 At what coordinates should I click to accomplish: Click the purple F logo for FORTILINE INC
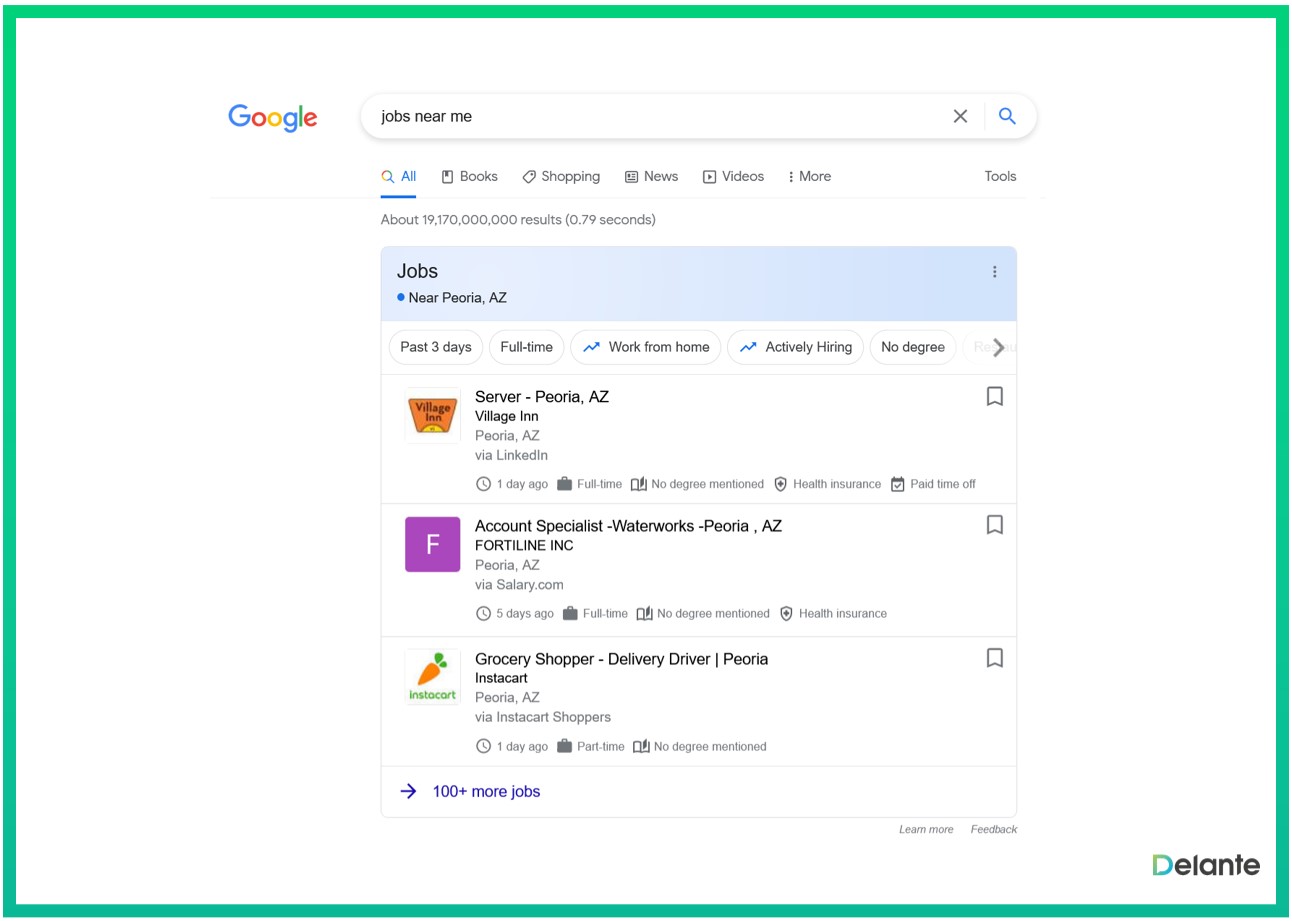[x=432, y=544]
